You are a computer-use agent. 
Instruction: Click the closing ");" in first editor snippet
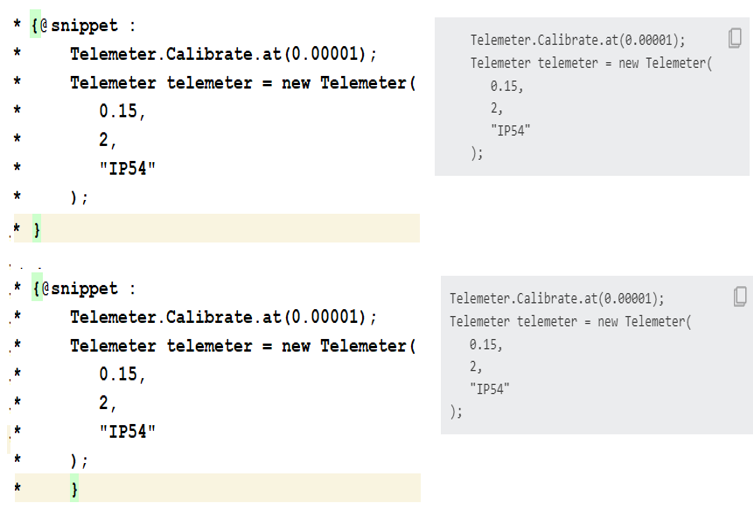coord(79,197)
